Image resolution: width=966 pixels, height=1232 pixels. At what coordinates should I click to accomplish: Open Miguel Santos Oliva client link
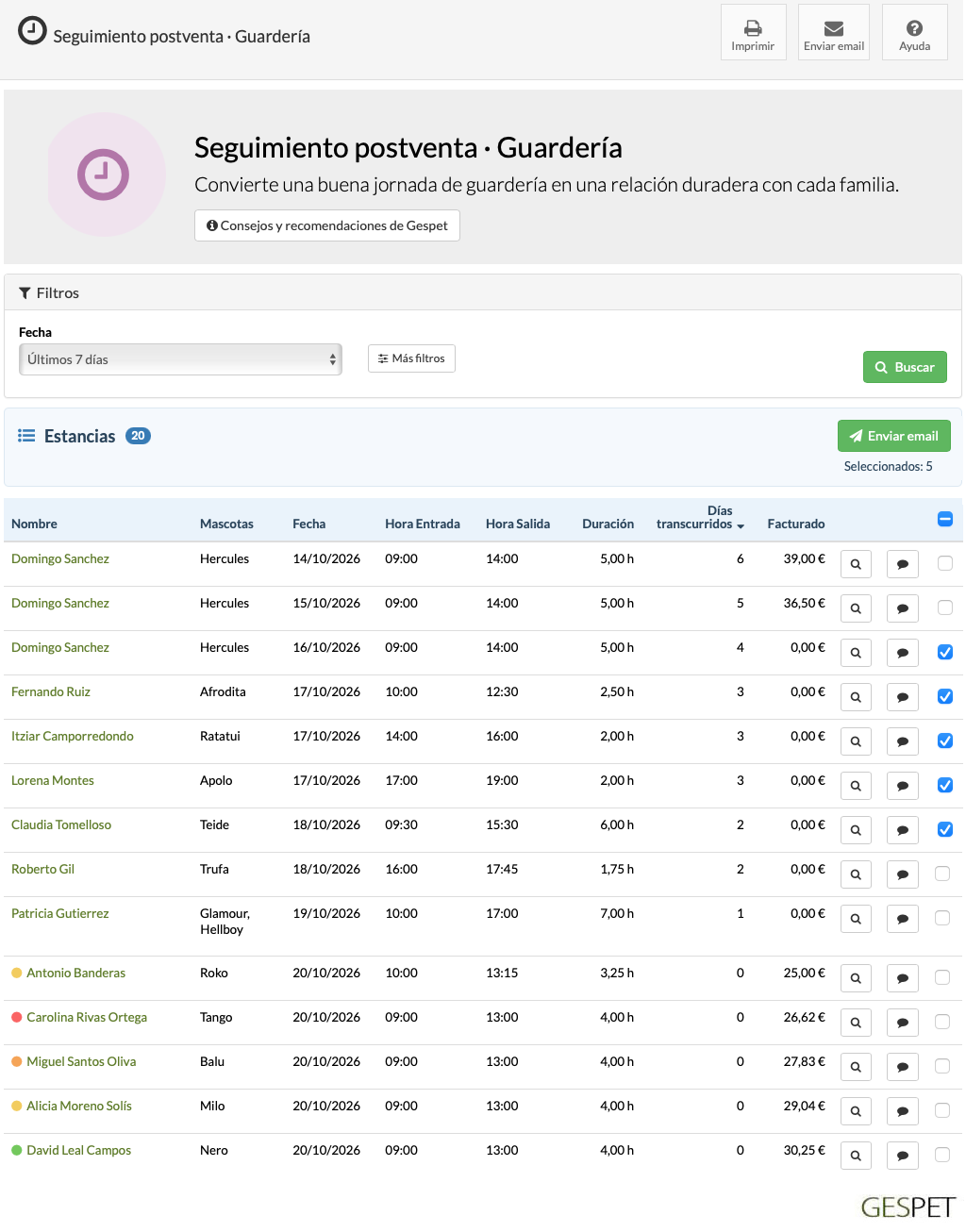81,1061
